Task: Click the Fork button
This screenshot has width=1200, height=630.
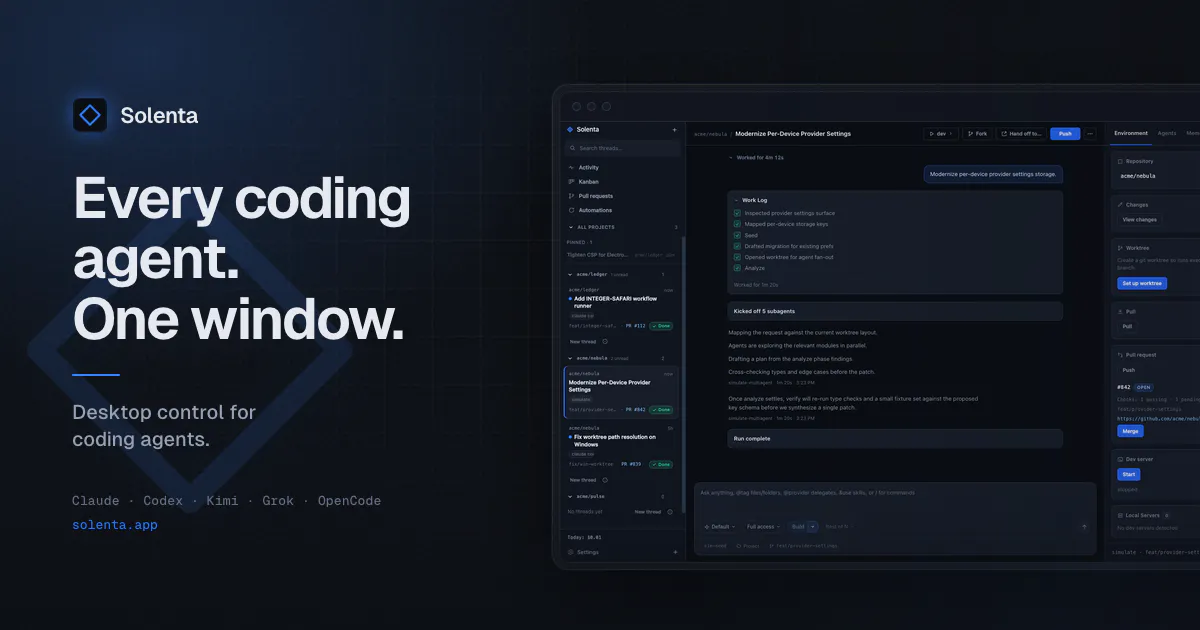Action: click(977, 133)
